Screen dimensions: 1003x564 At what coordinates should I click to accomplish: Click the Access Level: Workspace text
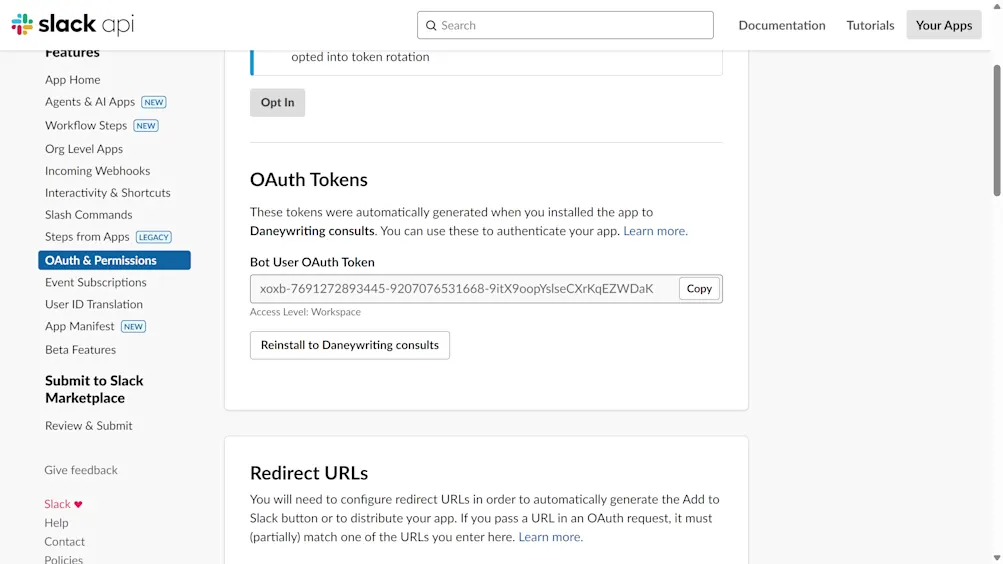click(305, 312)
